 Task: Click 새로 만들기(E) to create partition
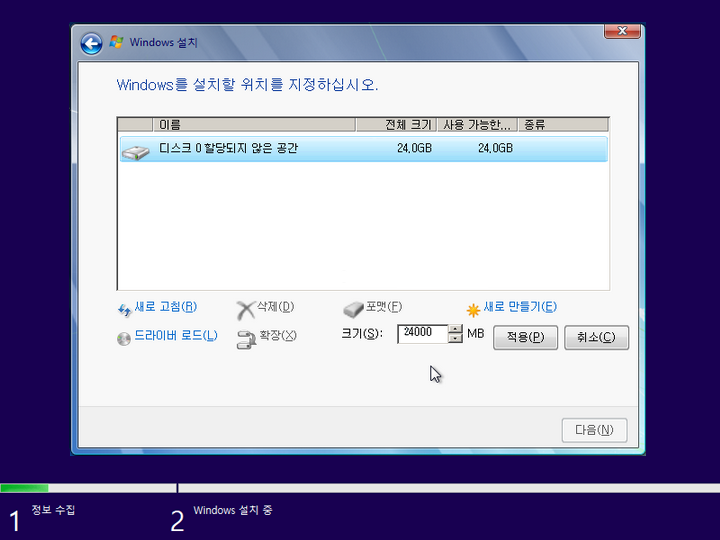pos(520,307)
